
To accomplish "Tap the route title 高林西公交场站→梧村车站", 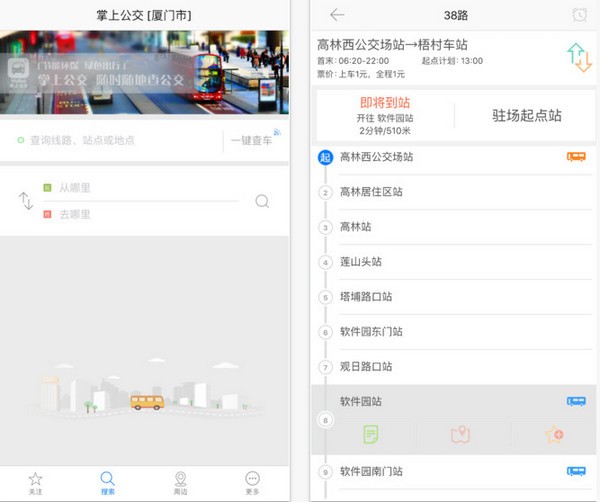I will (x=392, y=45).
